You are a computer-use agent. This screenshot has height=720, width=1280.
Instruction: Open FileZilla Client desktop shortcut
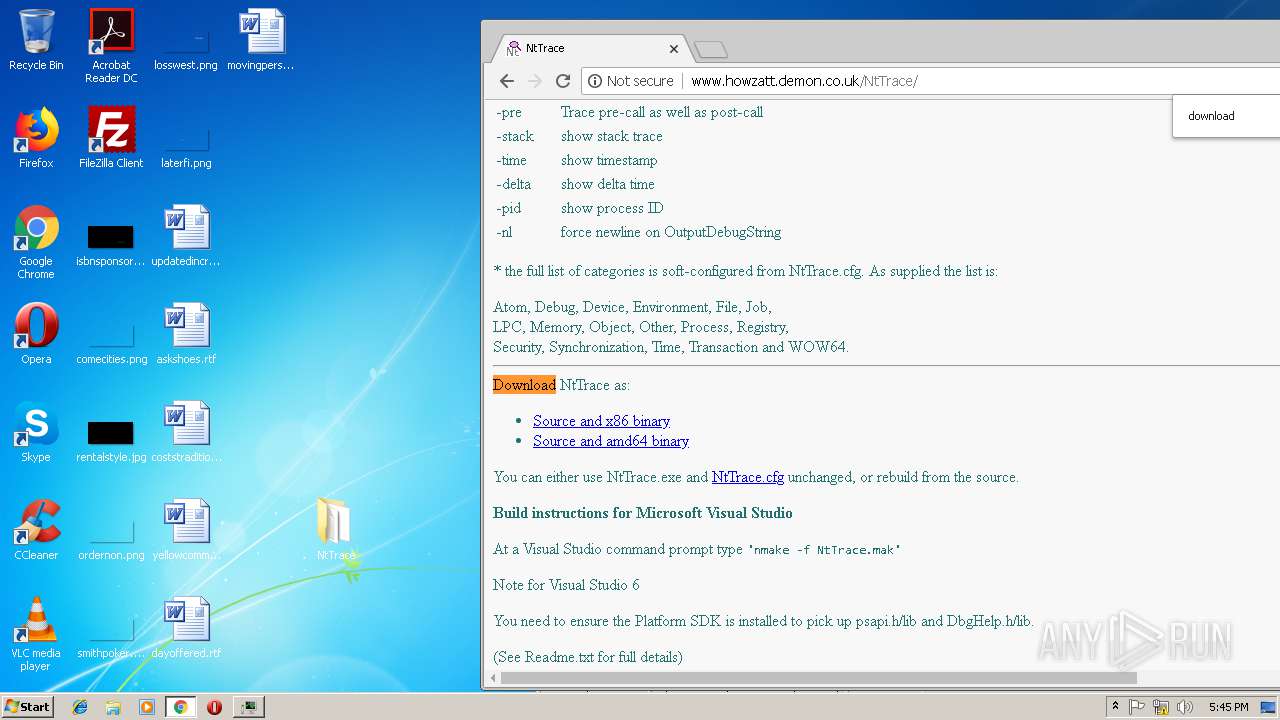pos(111,138)
